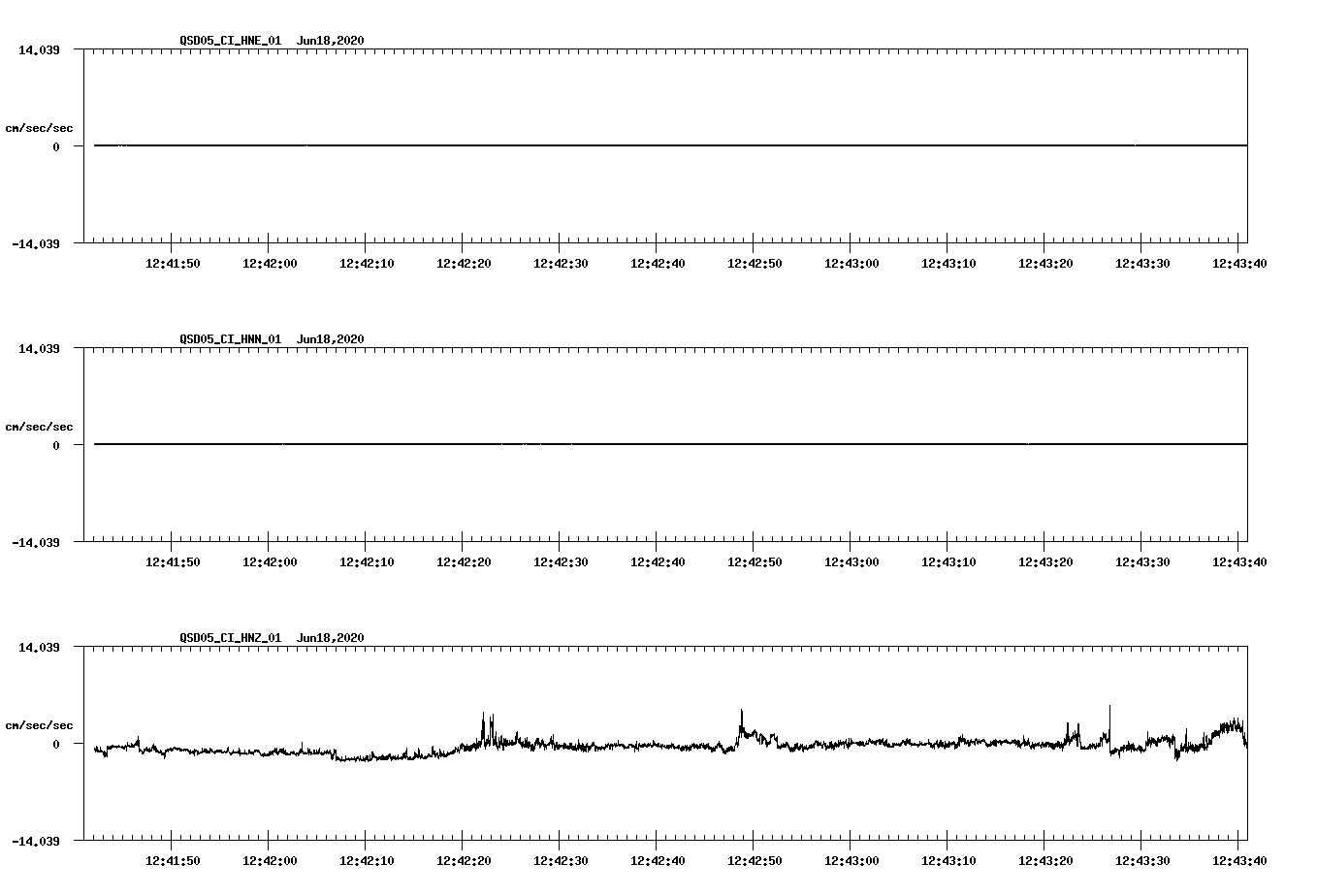The width and height of the screenshot is (1317, 896).
Task: Click the QSD05_CI_HNZ_01 Jun18,2020 chart title
Action: [x=272, y=637]
